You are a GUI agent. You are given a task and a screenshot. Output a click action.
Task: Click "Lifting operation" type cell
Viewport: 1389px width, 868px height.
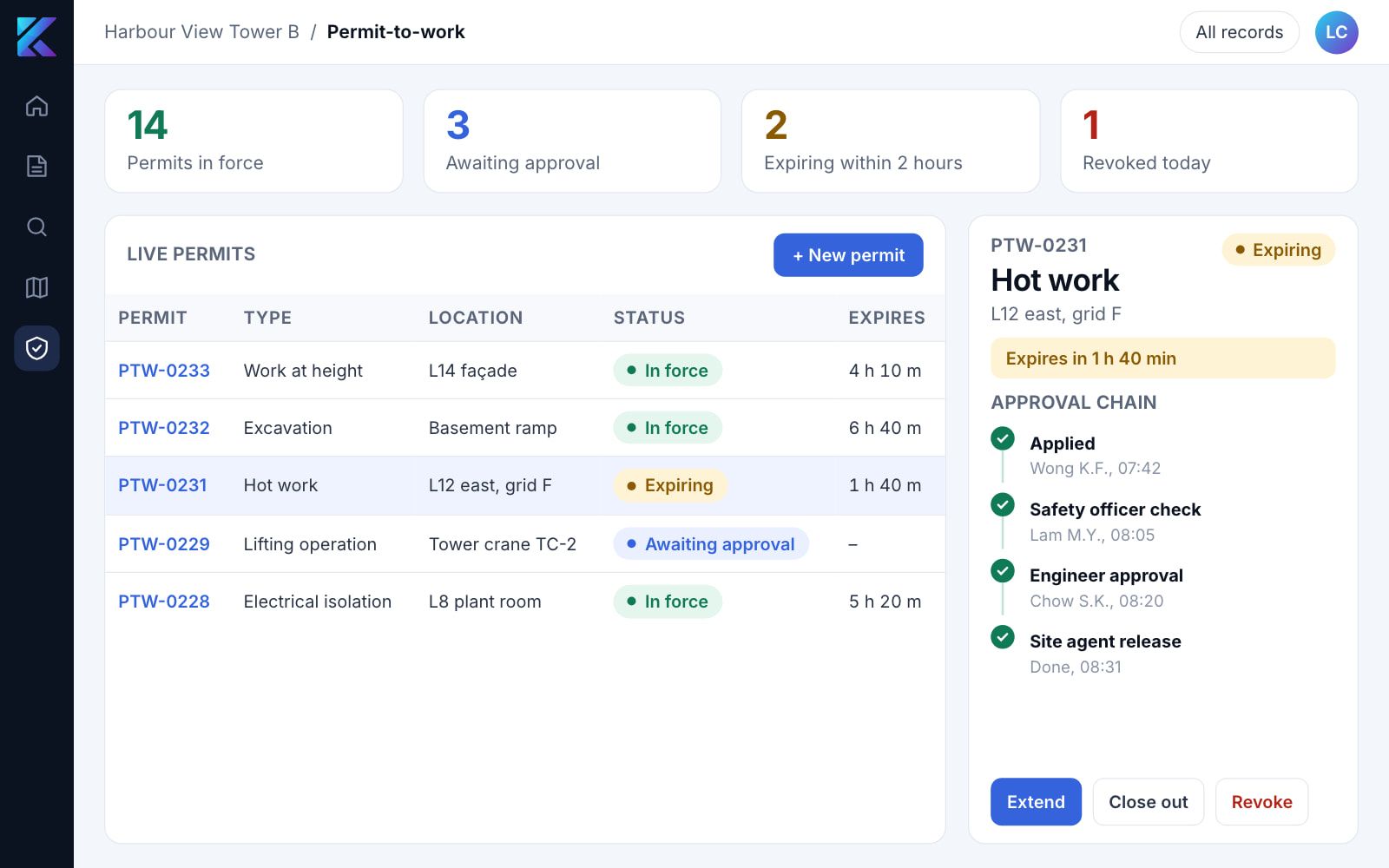coord(310,544)
